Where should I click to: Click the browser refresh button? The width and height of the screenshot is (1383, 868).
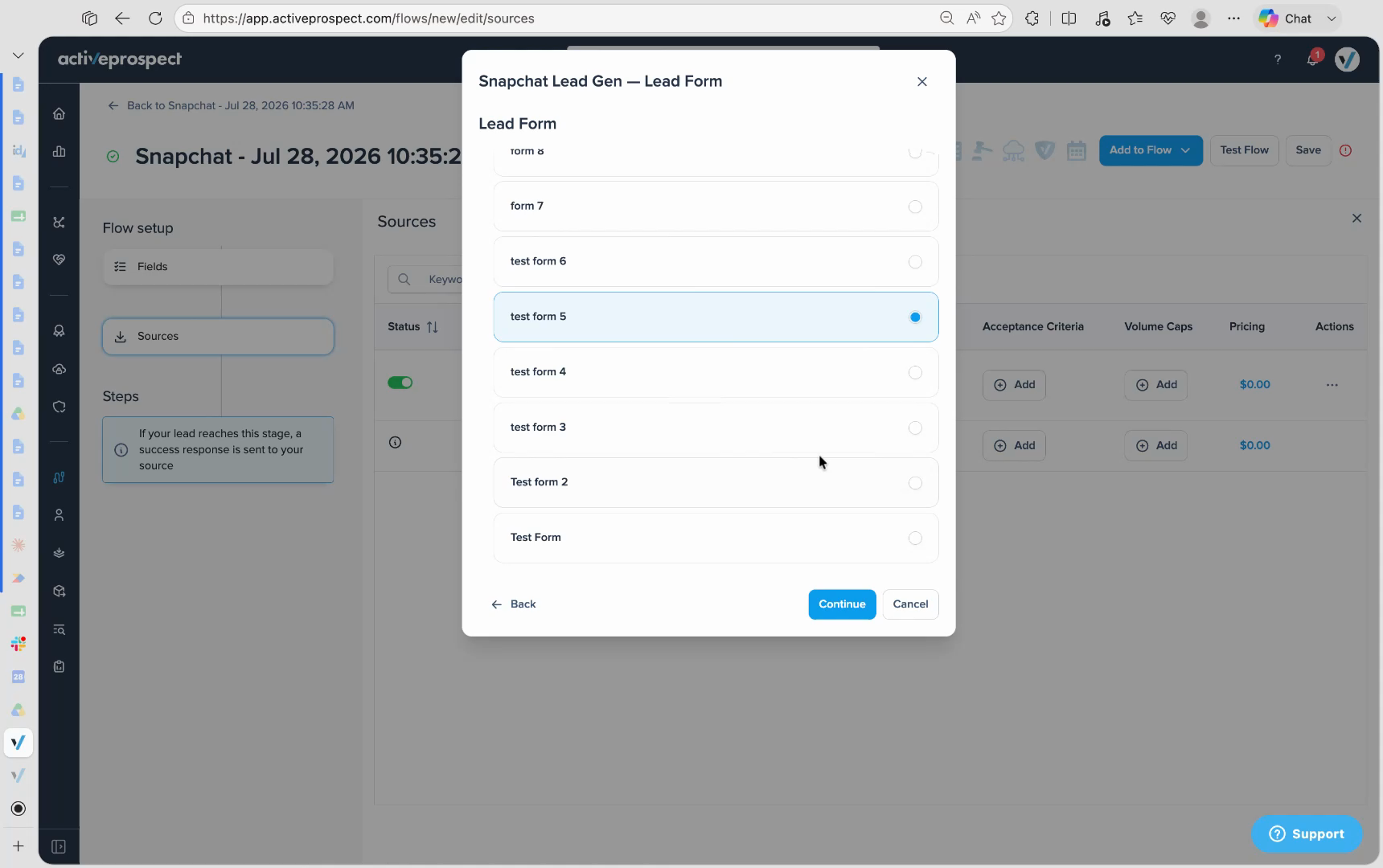155,18
